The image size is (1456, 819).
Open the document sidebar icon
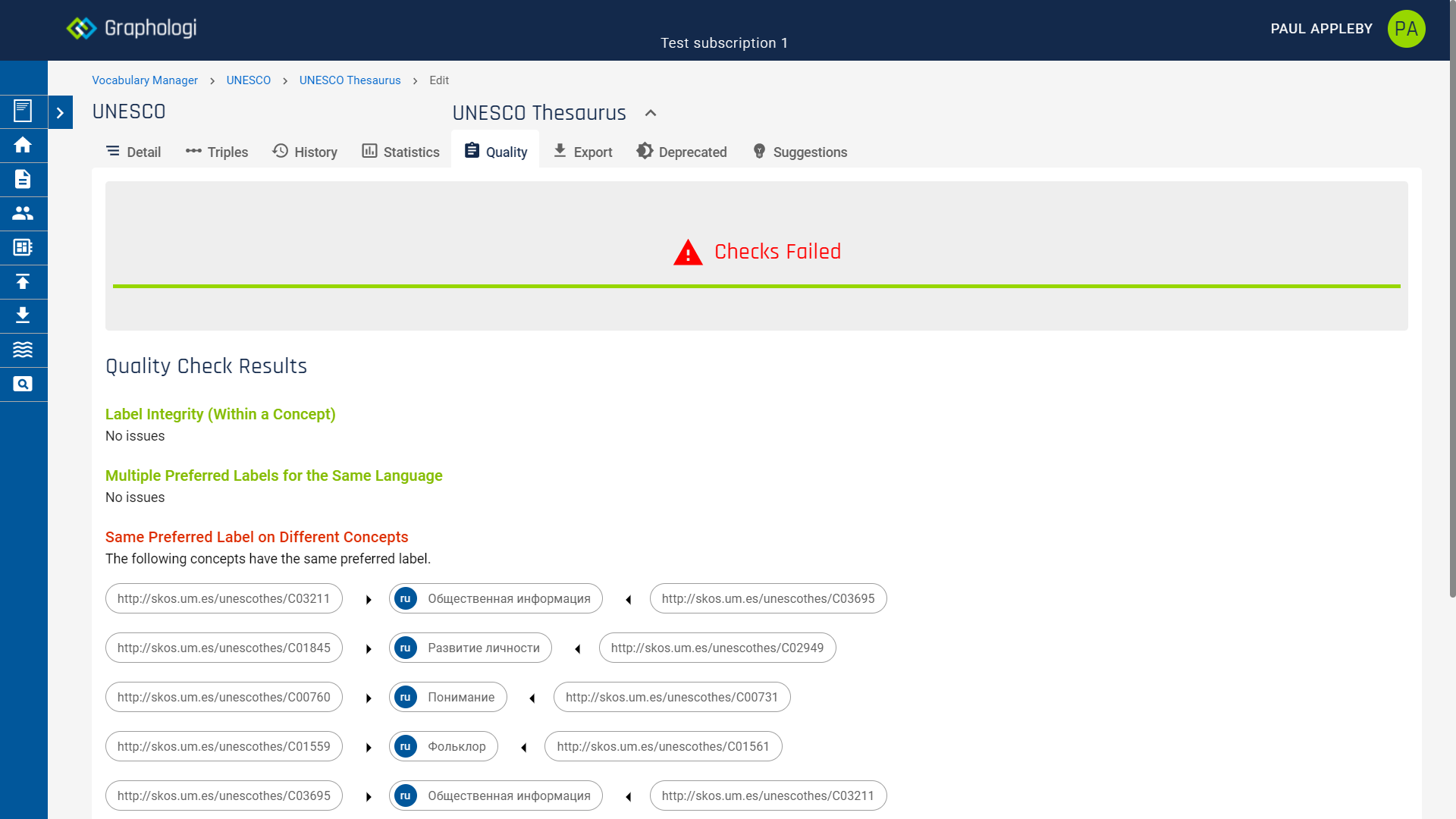pyautogui.click(x=23, y=180)
